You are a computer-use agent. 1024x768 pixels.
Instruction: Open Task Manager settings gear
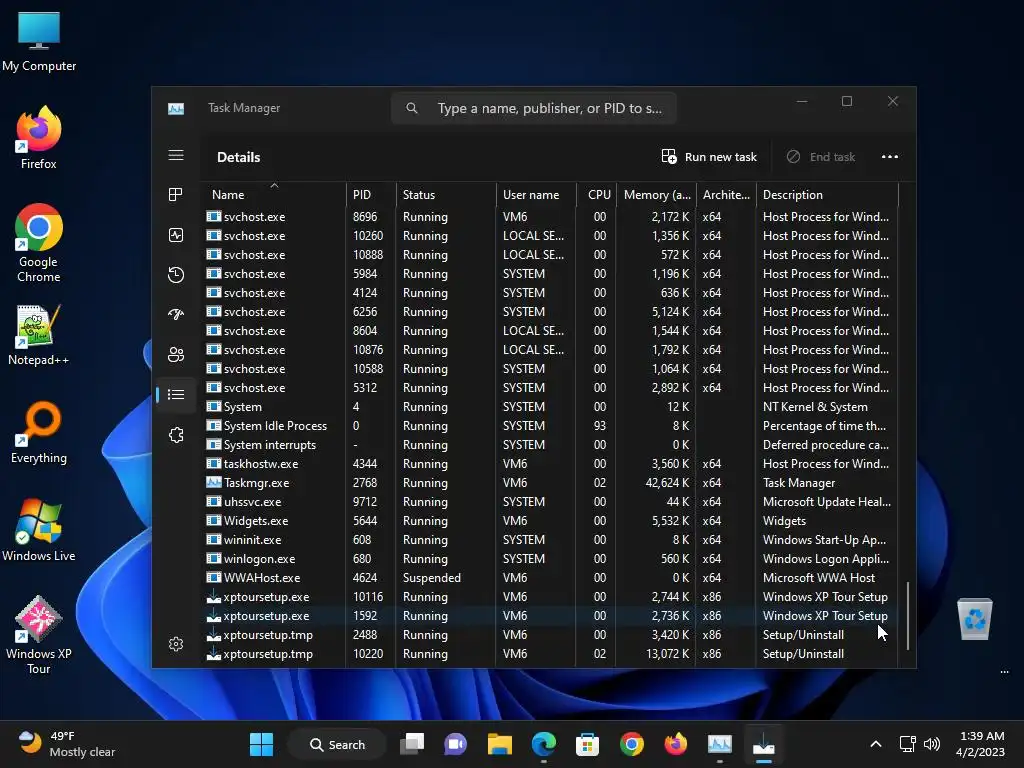point(176,645)
